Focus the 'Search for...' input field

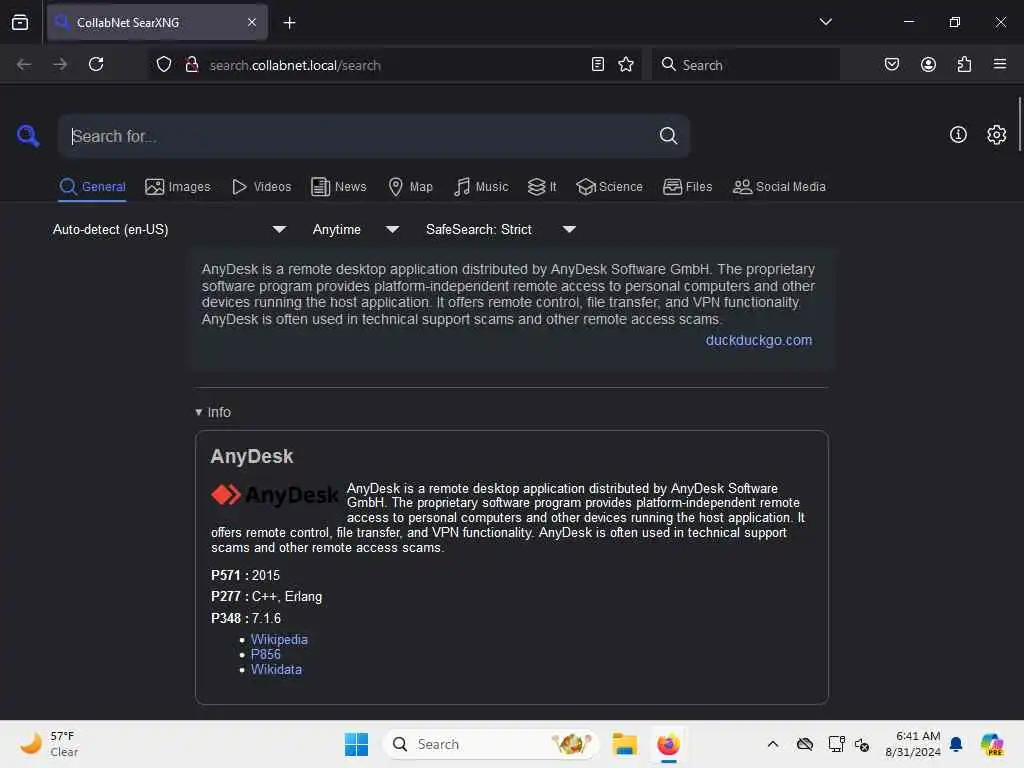coord(359,136)
